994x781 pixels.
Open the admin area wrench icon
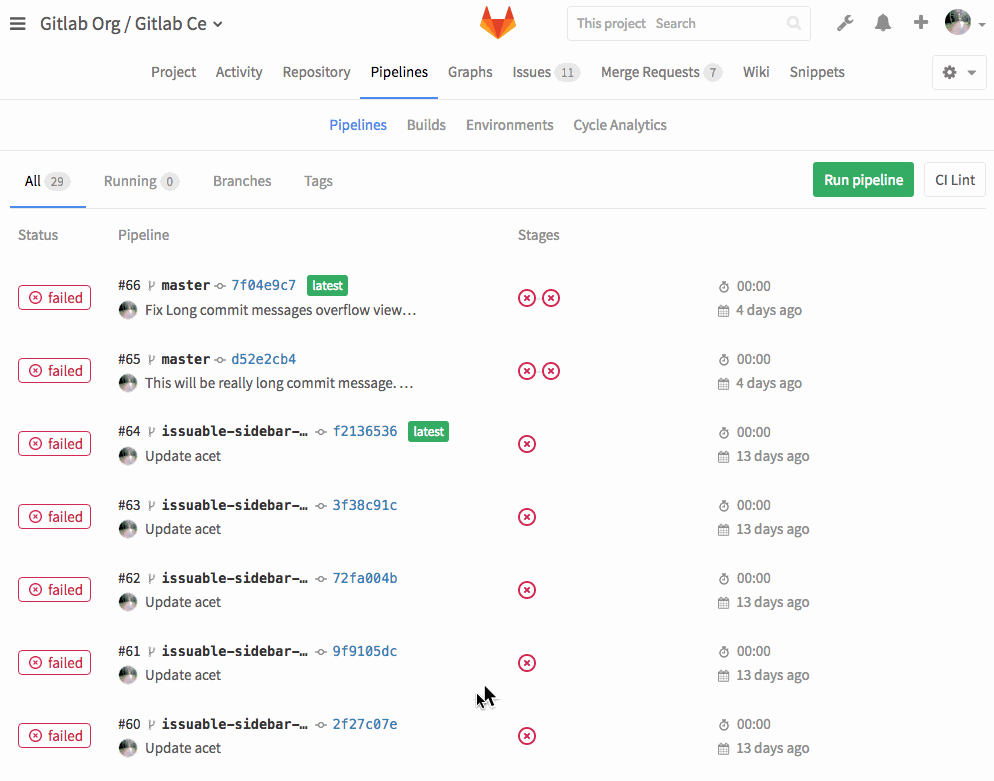pyautogui.click(x=845, y=22)
